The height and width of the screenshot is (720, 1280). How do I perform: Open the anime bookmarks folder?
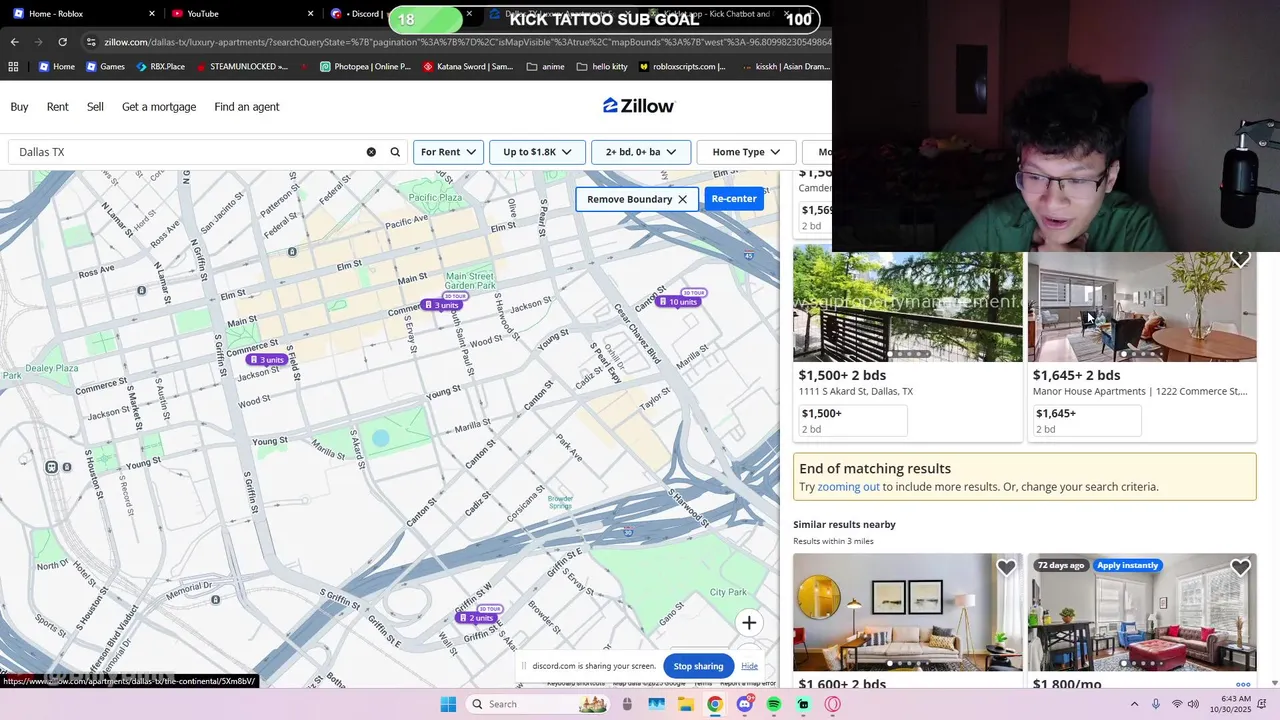pos(546,67)
